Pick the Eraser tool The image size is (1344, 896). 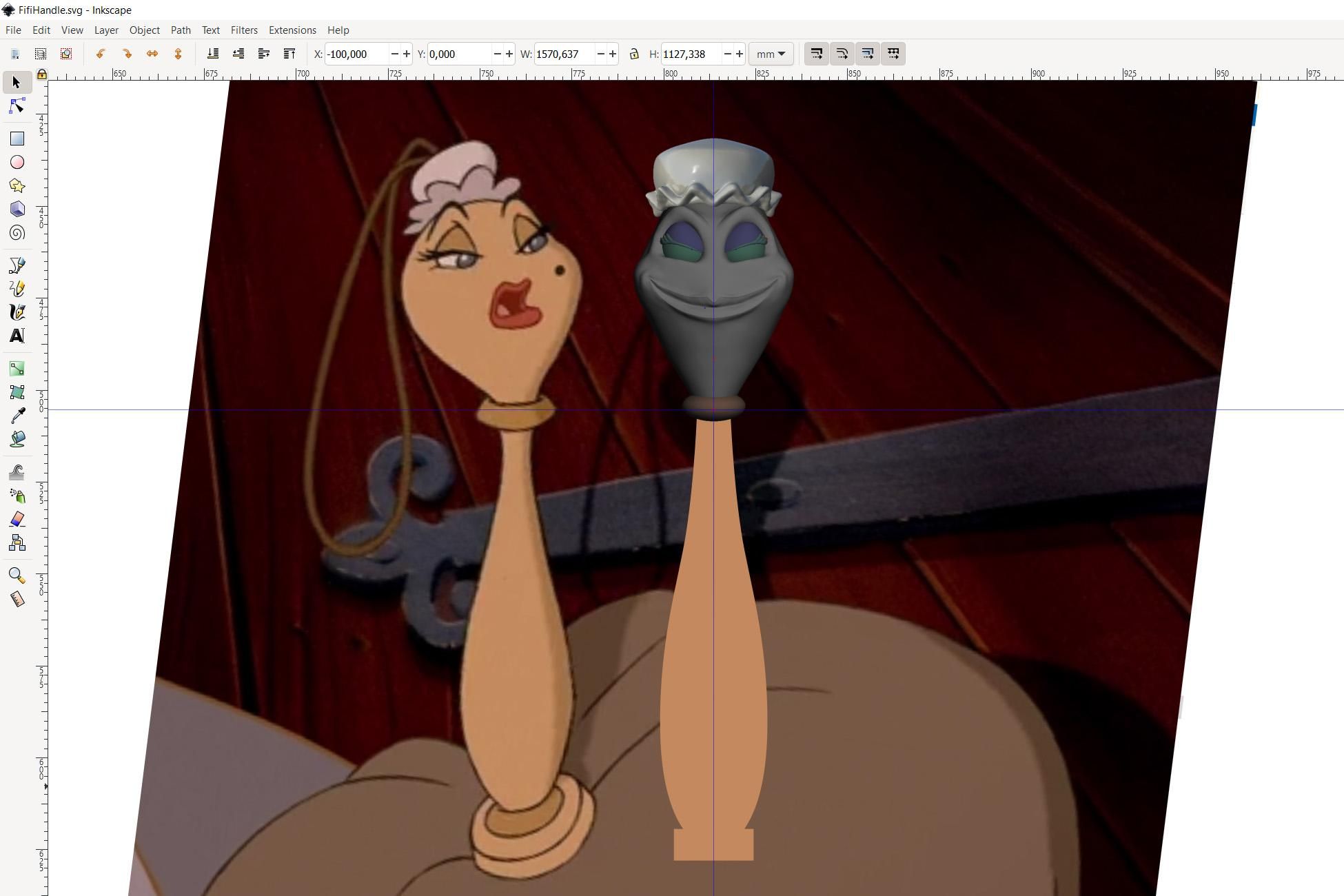[17, 519]
